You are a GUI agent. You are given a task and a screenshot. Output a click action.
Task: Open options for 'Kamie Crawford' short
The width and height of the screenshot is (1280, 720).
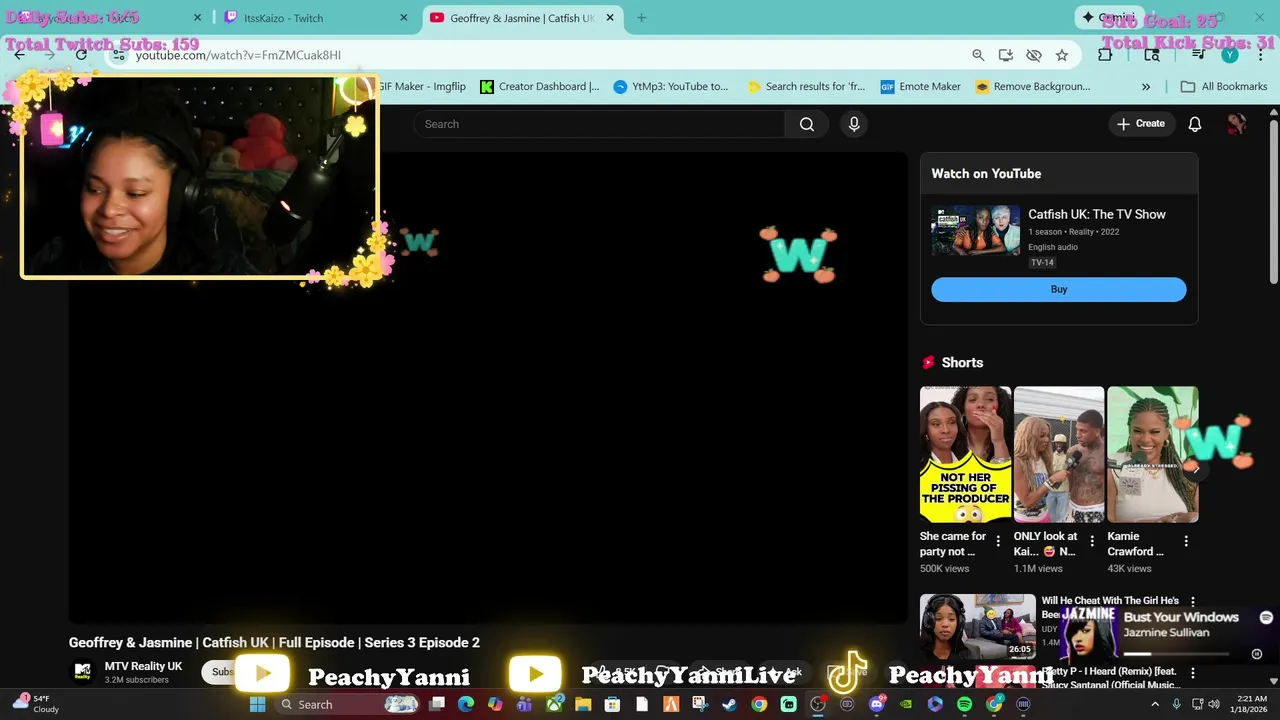pos(1186,541)
